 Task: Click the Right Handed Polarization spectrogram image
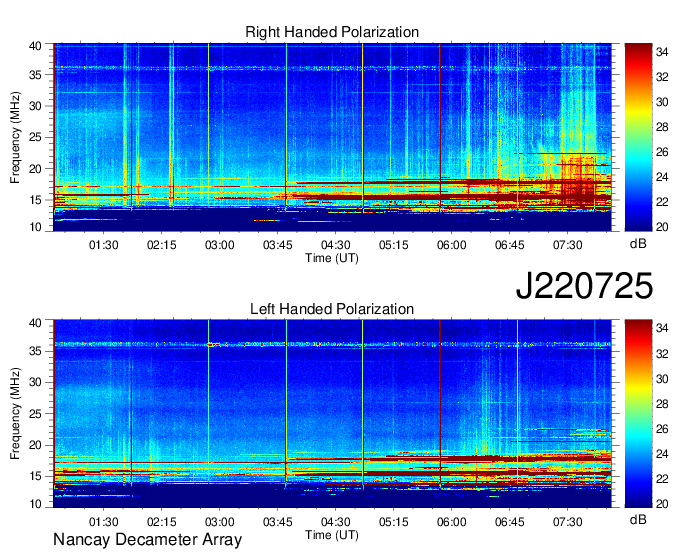[332, 137]
